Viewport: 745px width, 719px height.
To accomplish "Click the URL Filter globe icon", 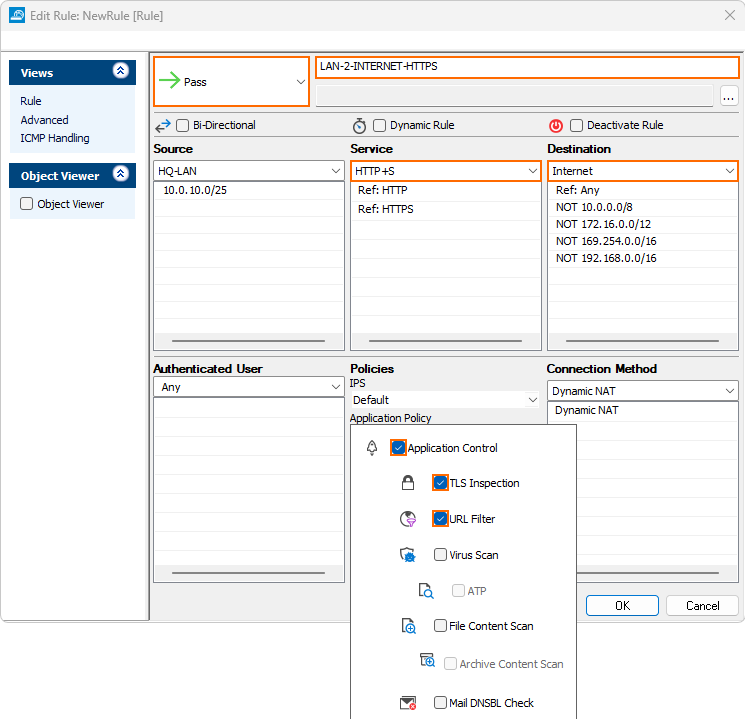I will tap(408, 519).
